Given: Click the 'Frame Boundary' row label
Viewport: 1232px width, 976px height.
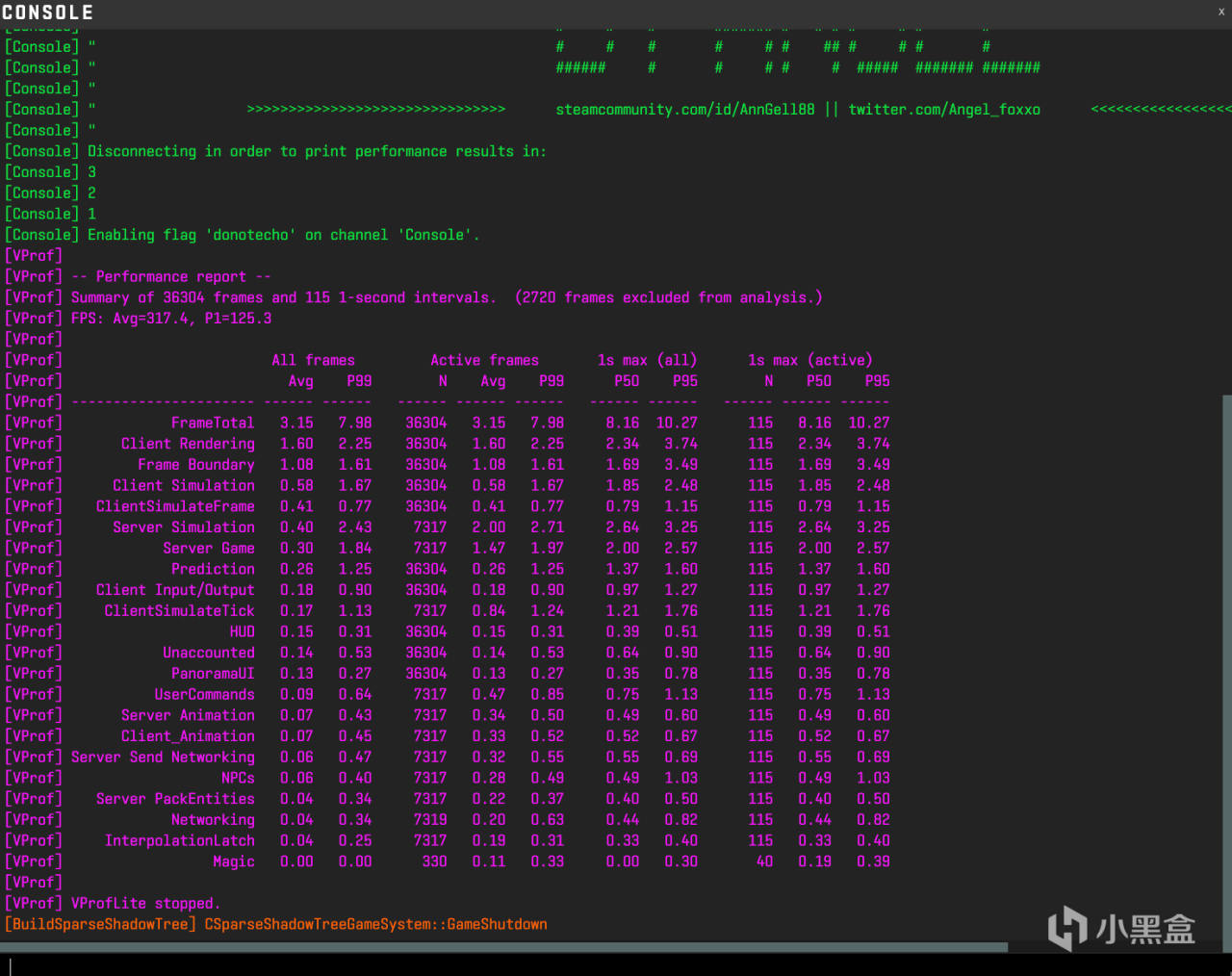Looking at the screenshot, I should tap(196, 464).
